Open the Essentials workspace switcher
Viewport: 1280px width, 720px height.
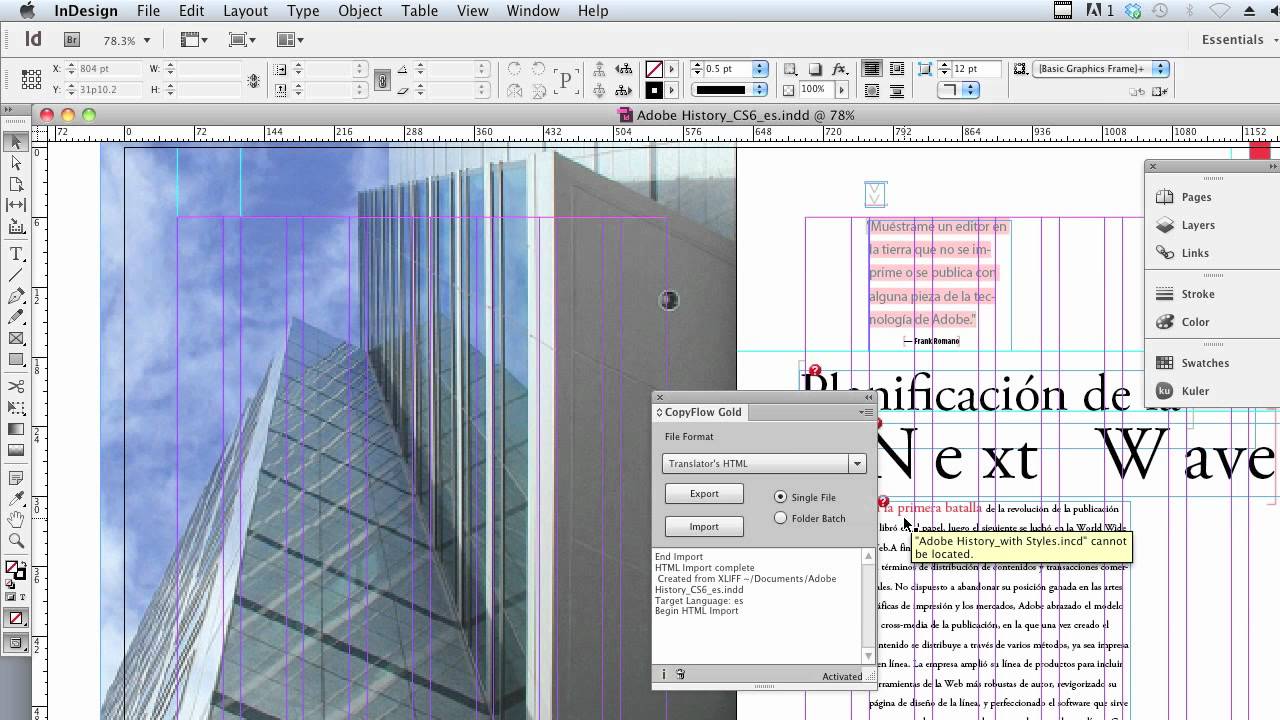point(1238,40)
